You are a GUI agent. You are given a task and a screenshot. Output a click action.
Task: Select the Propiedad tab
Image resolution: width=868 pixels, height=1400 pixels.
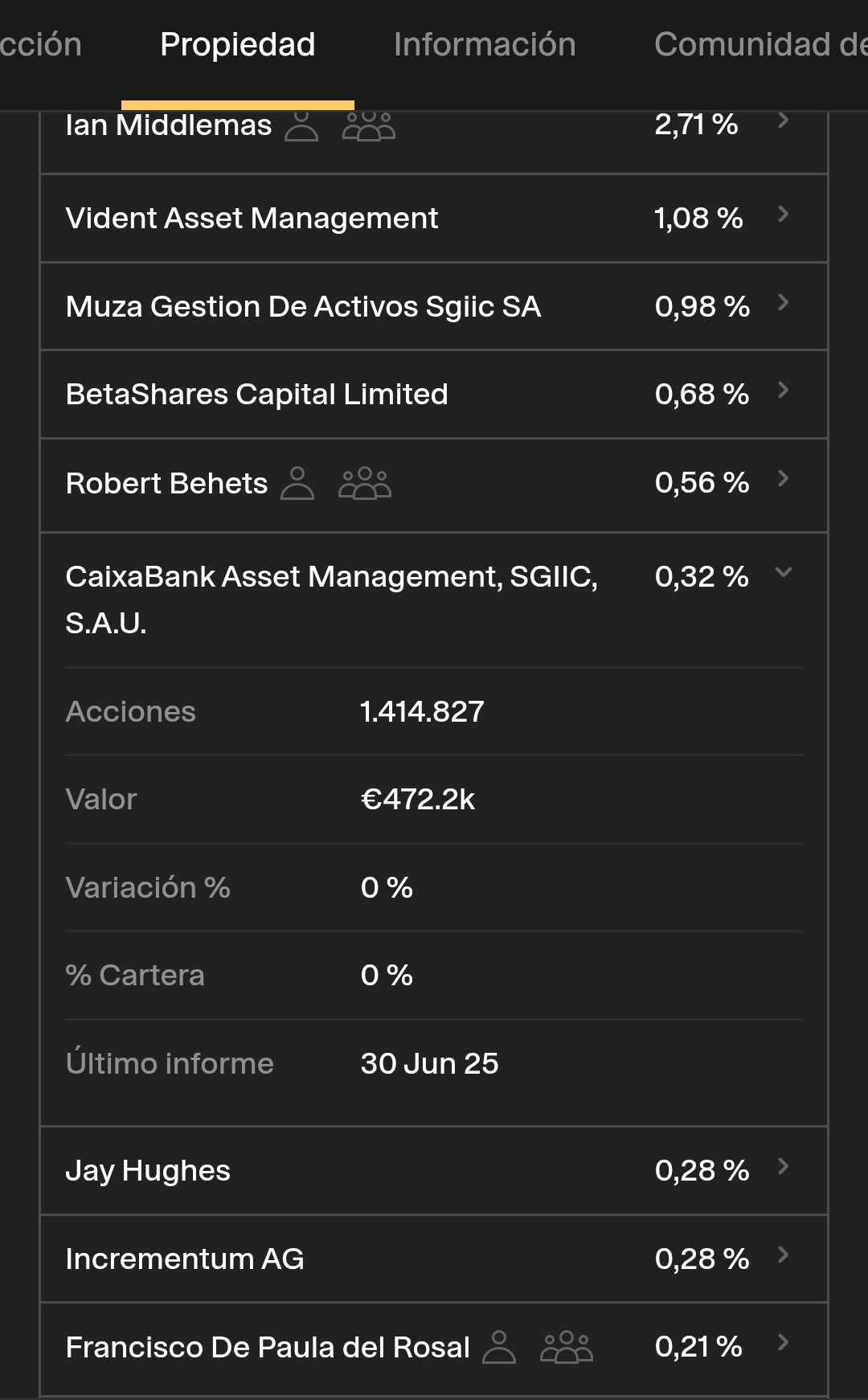click(x=237, y=45)
